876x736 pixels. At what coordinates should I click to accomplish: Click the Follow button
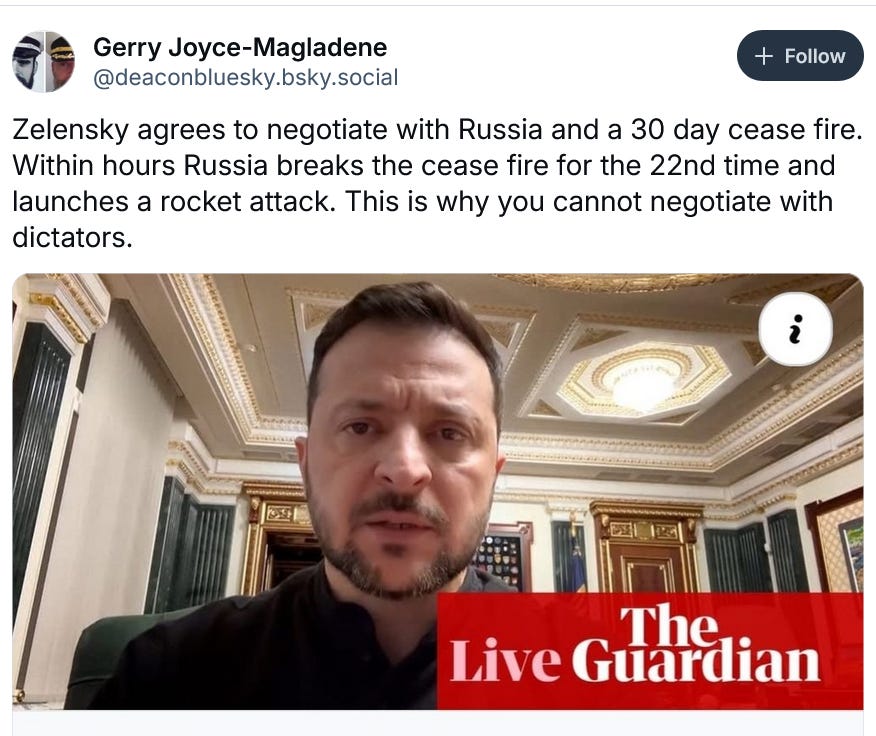point(800,56)
